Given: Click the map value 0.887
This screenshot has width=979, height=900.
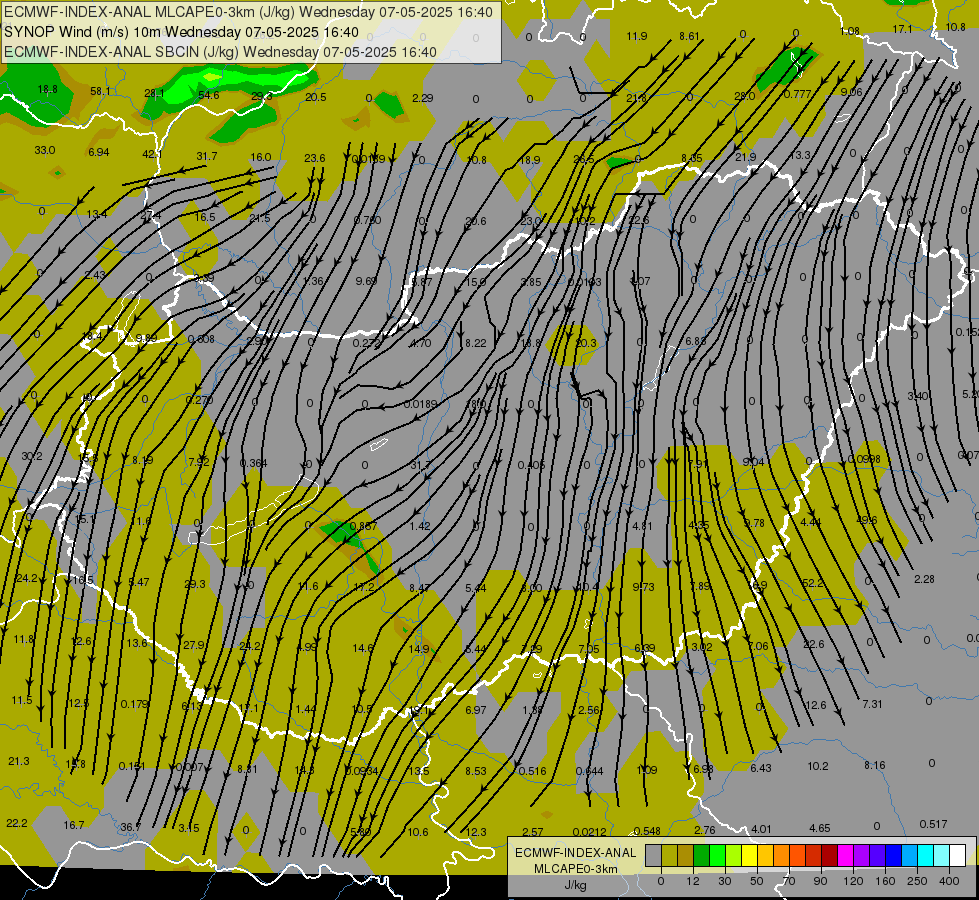Looking at the screenshot, I should [x=363, y=526].
